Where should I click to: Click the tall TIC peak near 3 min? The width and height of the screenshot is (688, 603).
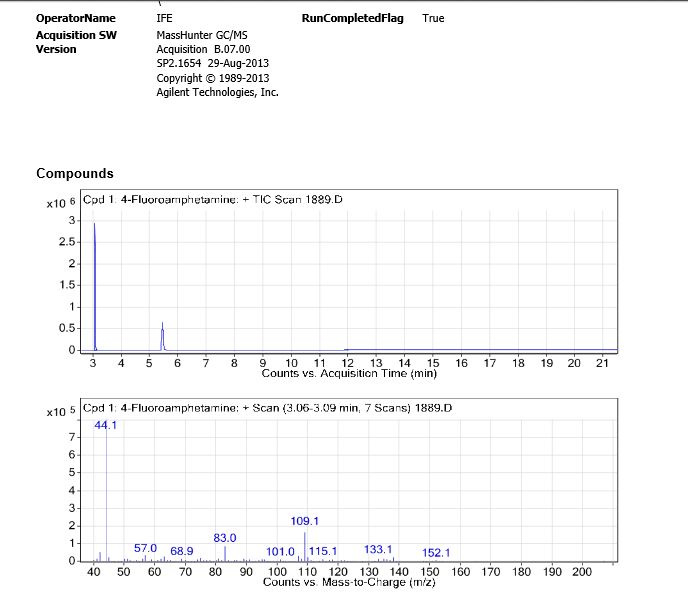[94, 286]
